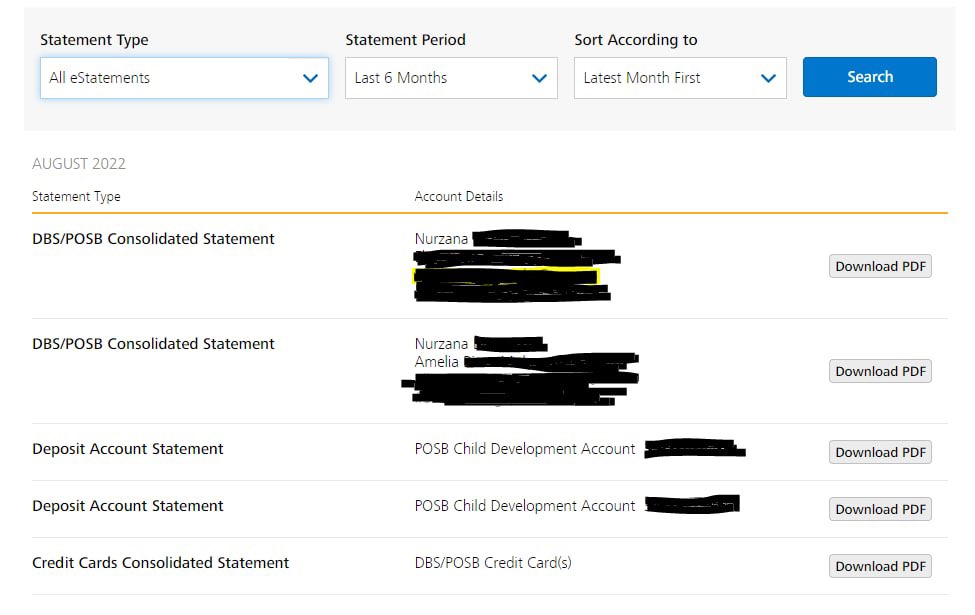This screenshot has width=975, height=615.
Task: Click the Statement Period filter label
Action: (405, 40)
